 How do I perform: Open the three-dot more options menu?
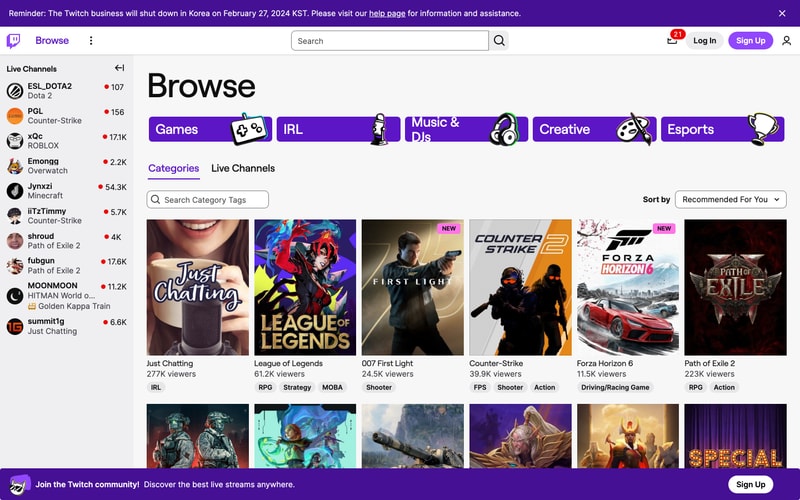[x=91, y=41]
